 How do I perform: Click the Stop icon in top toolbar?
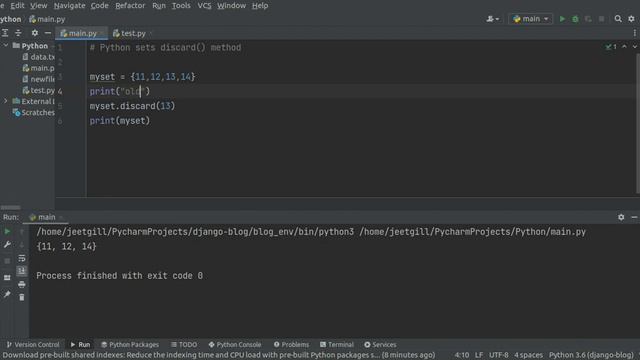601,19
